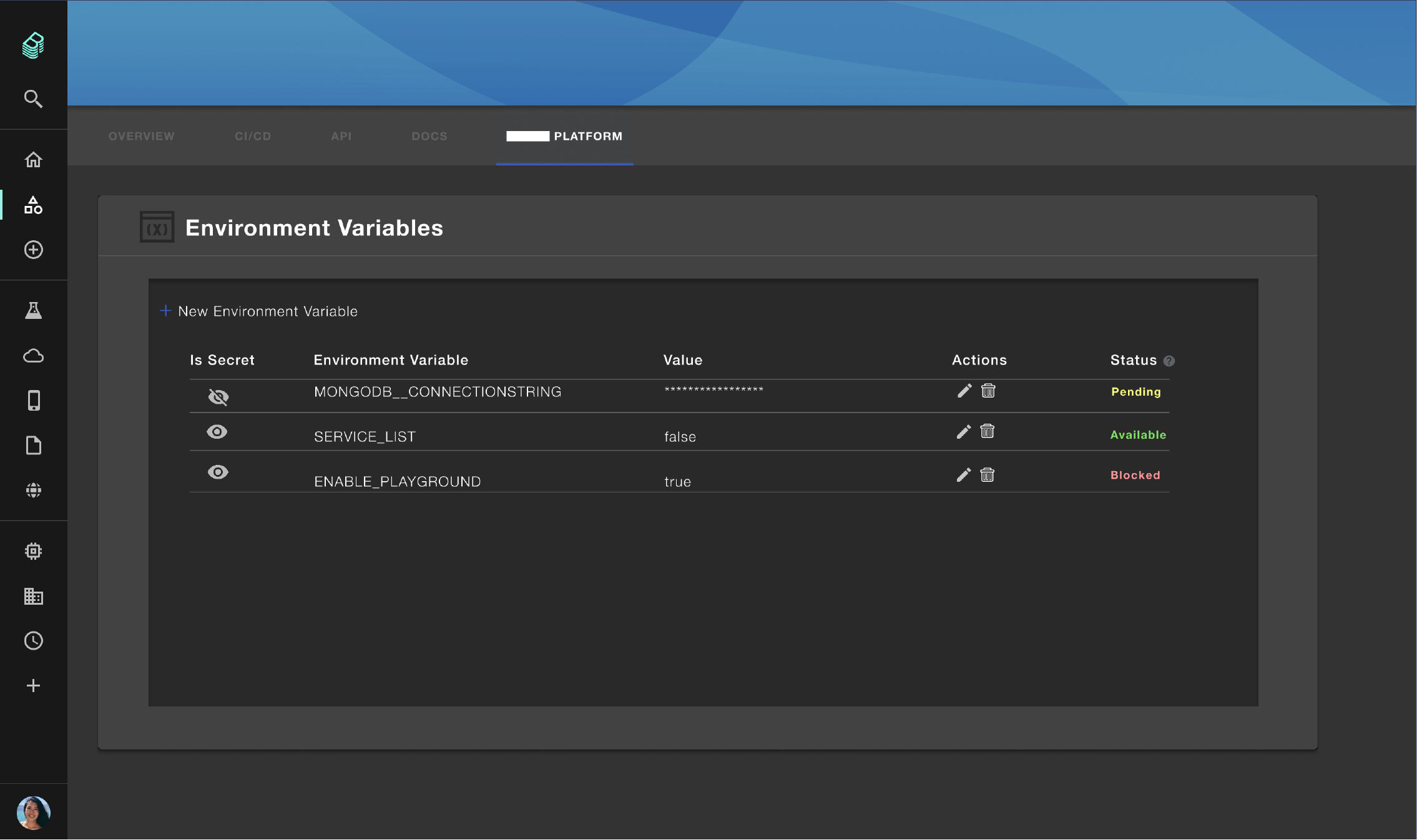The width and height of the screenshot is (1417, 840).
Task: Switch to the OVERVIEW tab
Action: point(142,136)
